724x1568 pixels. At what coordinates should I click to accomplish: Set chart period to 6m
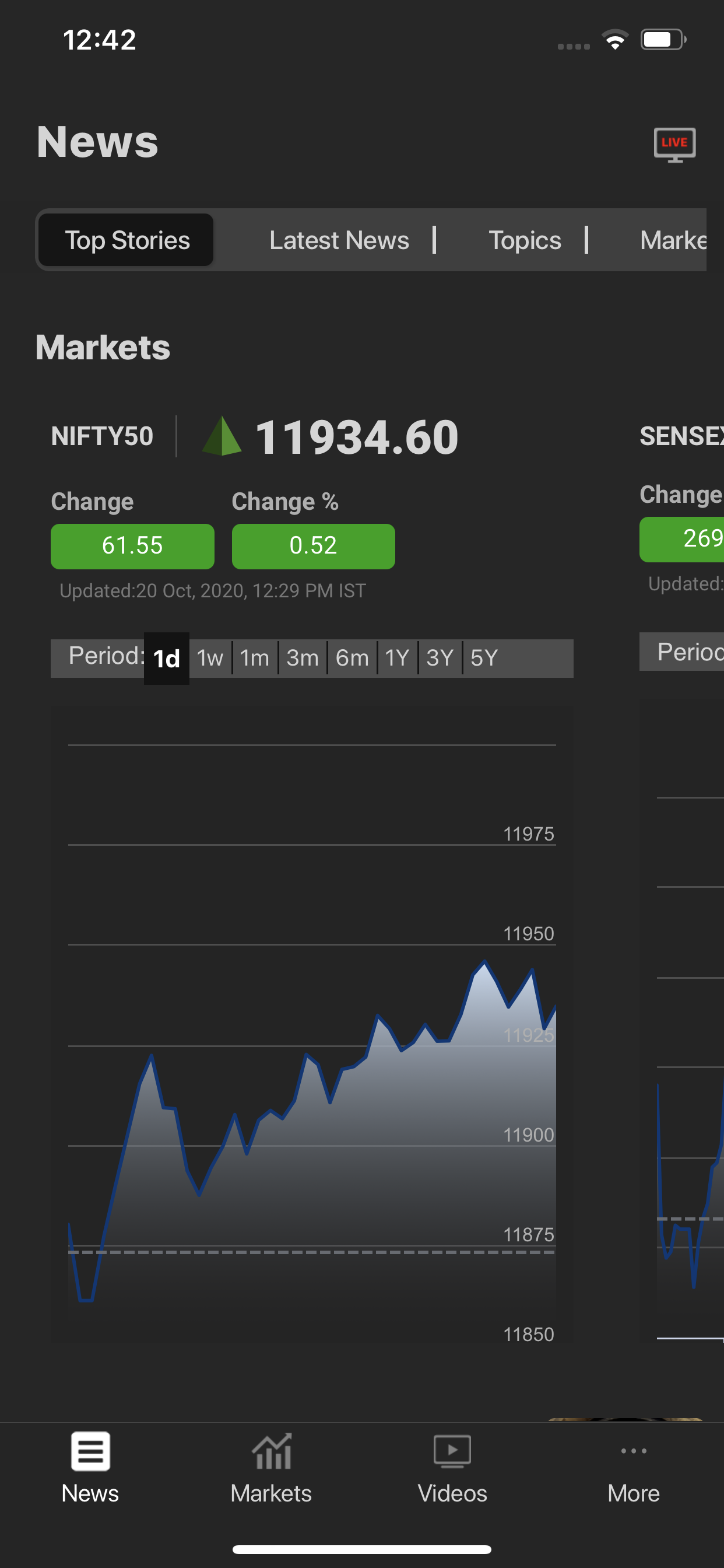pos(352,659)
